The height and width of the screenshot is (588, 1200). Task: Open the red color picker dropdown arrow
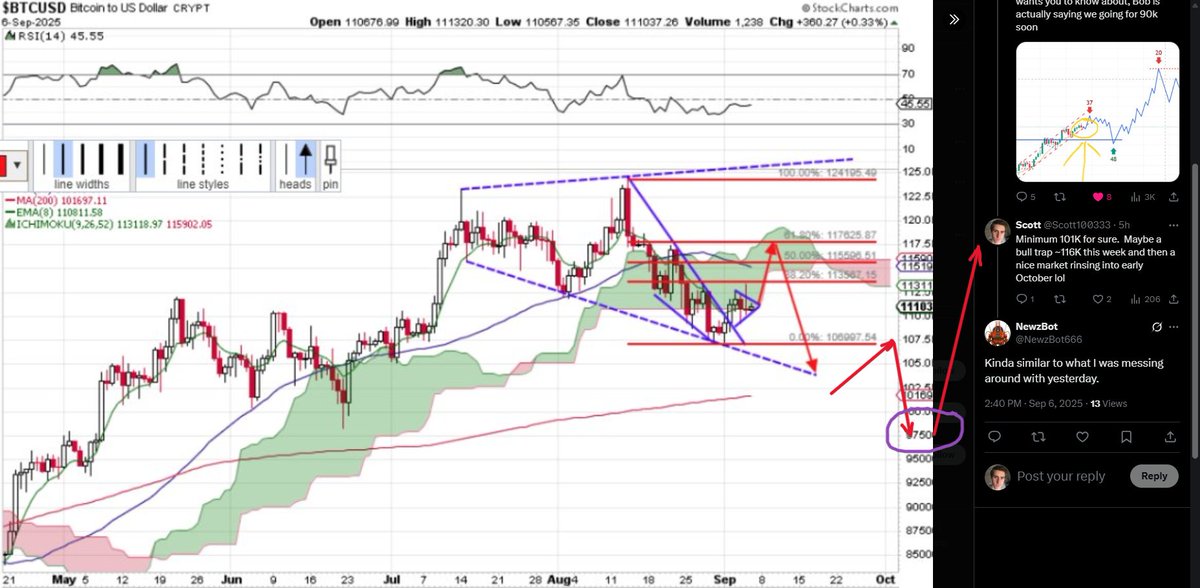click(x=17, y=165)
